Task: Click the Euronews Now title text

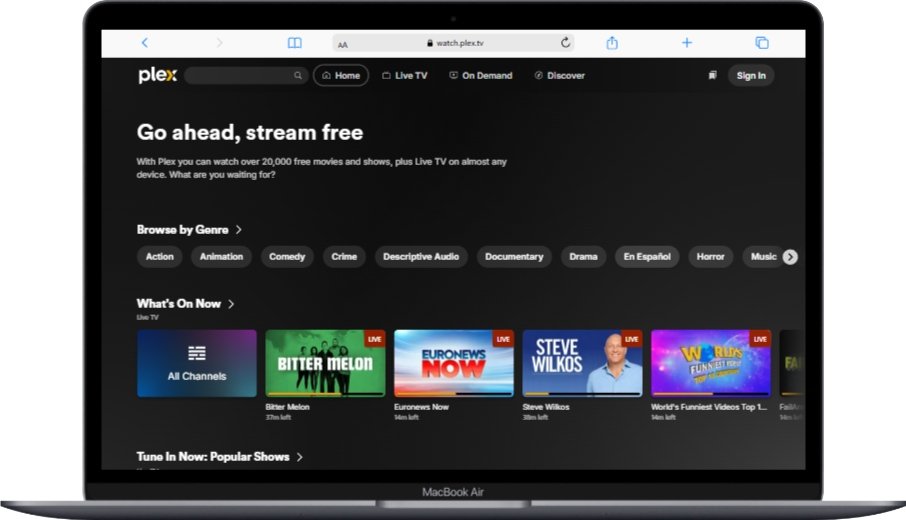Action: click(x=421, y=407)
